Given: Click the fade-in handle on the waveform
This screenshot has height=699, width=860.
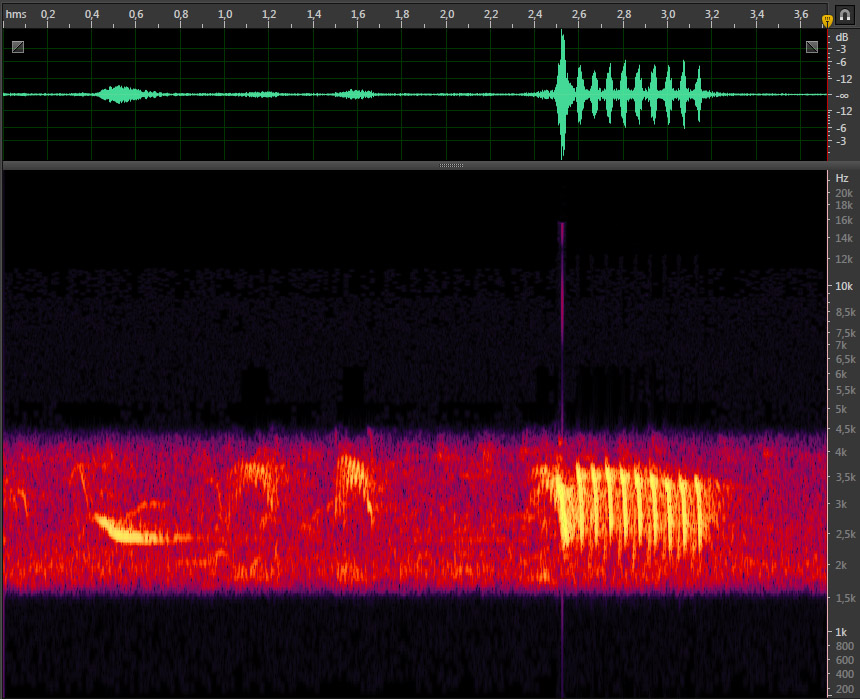Looking at the screenshot, I should pos(18,47).
